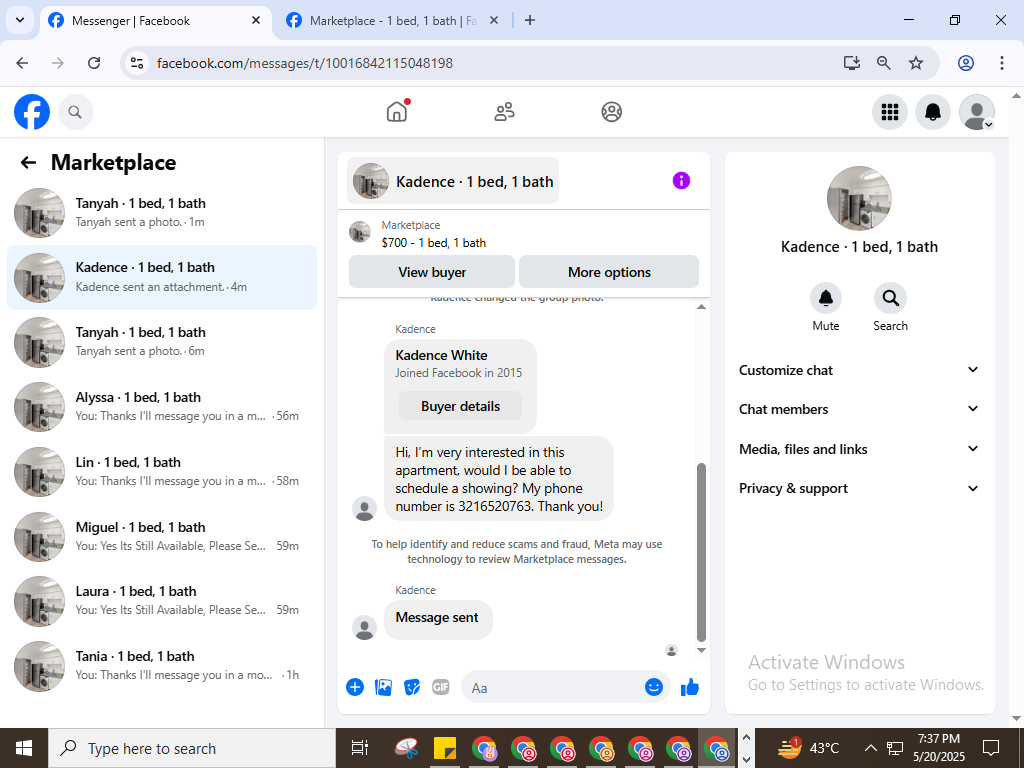Expand the Chat members section
The height and width of the screenshot is (768, 1024).
pyautogui.click(x=859, y=409)
